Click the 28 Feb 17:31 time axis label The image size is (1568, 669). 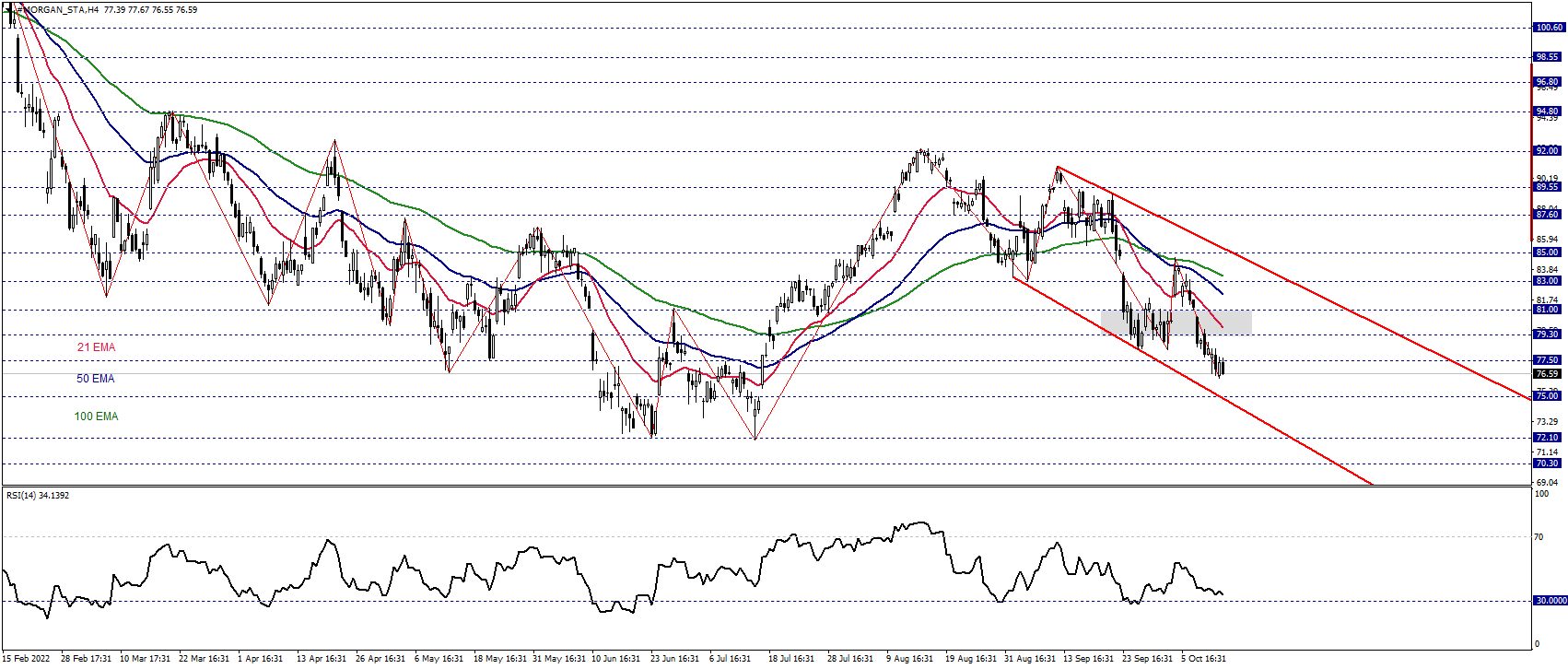(86, 659)
